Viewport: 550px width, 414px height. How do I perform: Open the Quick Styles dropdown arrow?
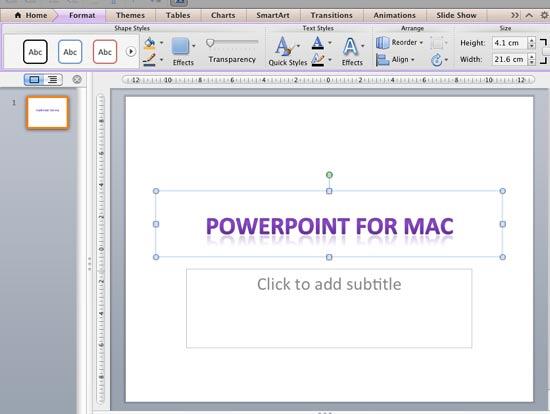click(298, 46)
